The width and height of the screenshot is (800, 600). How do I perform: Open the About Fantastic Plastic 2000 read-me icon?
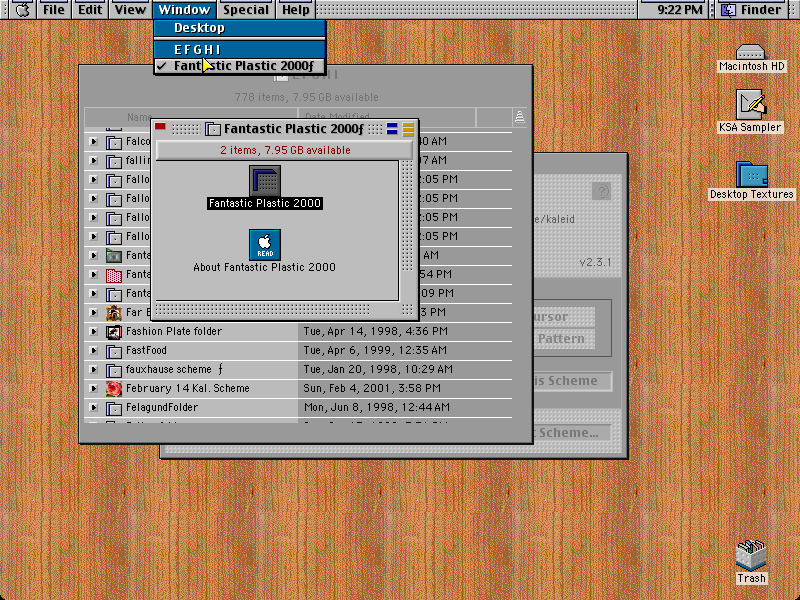(264, 244)
